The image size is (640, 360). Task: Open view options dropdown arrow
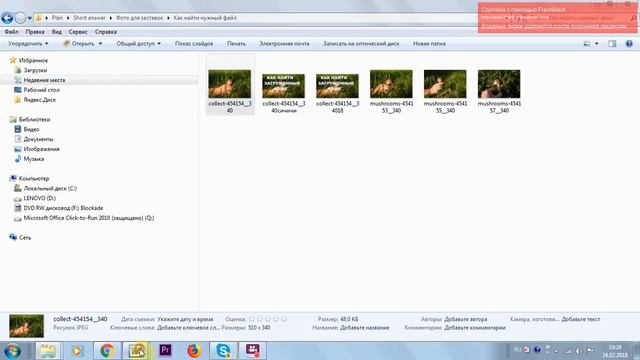pyautogui.click(x=596, y=43)
